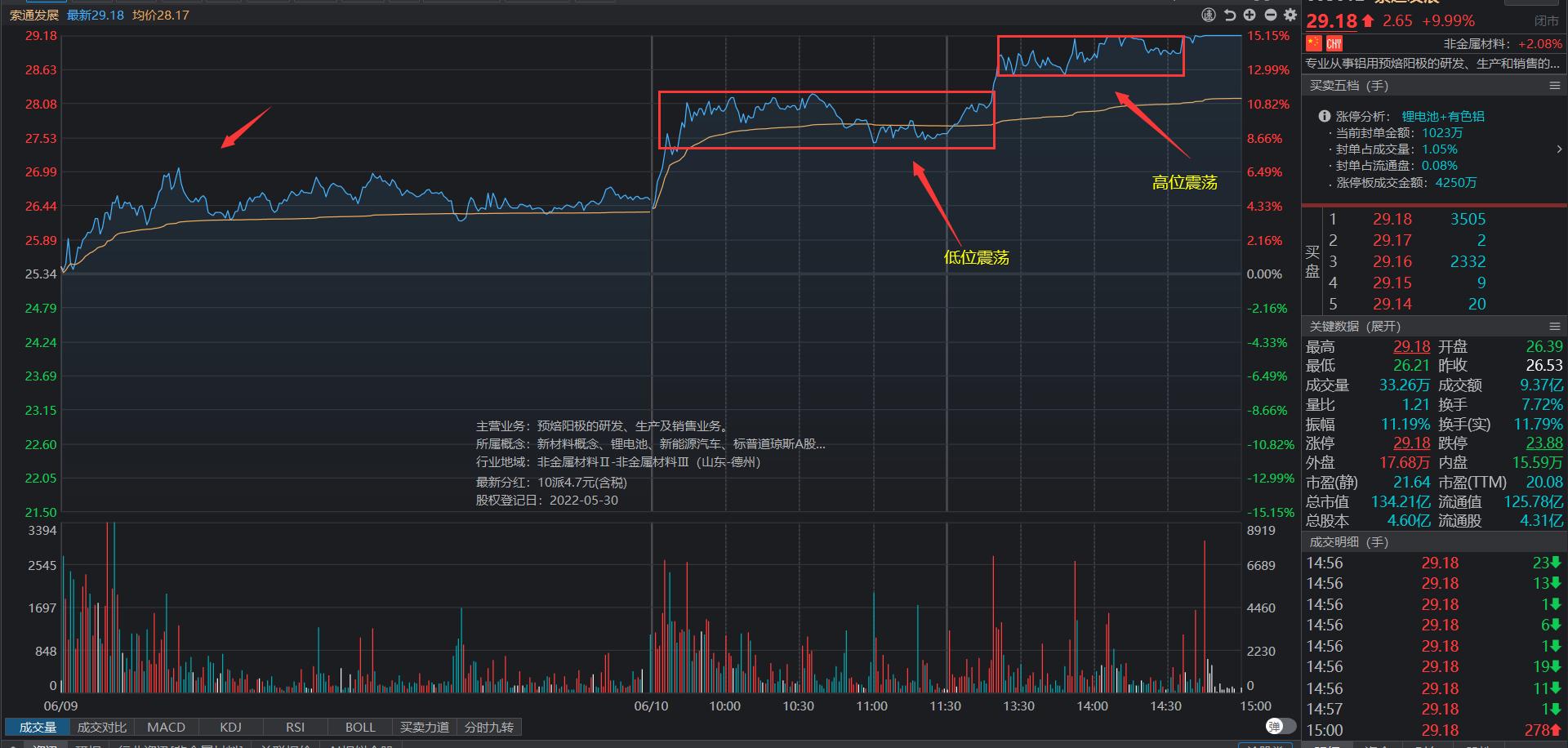Open the 关键数据 panel hamburger menu
Viewport: 1568px width, 748px height.
[x=1554, y=327]
